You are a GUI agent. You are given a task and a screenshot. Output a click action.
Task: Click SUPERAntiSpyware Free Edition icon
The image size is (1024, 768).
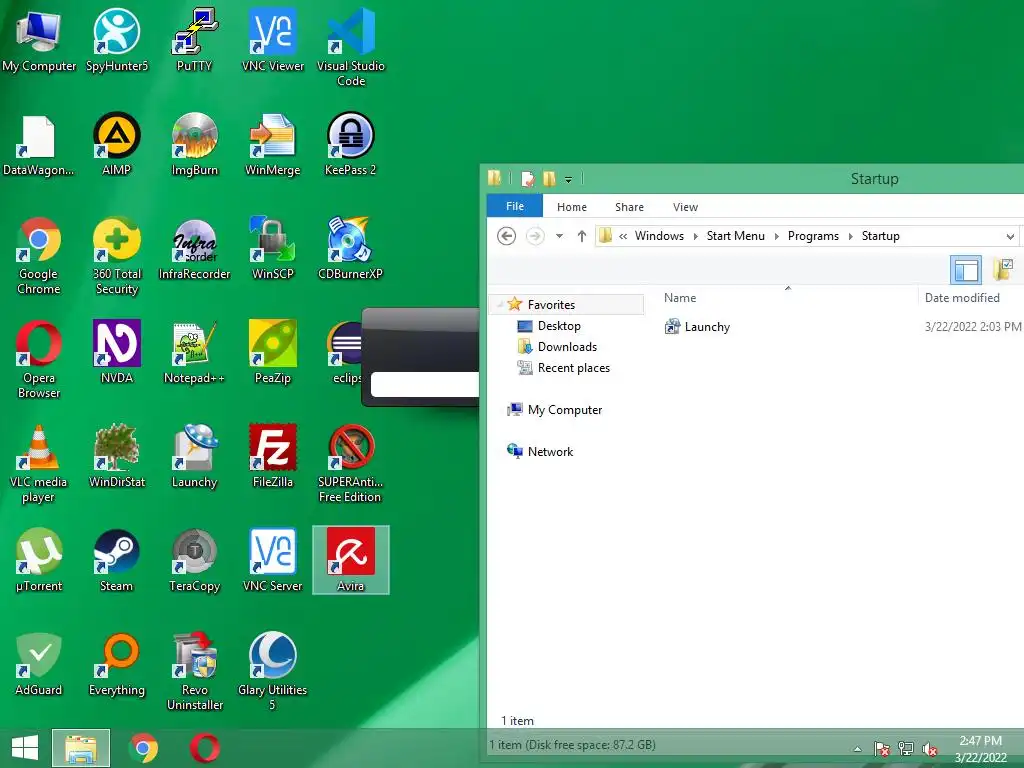(351, 463)
